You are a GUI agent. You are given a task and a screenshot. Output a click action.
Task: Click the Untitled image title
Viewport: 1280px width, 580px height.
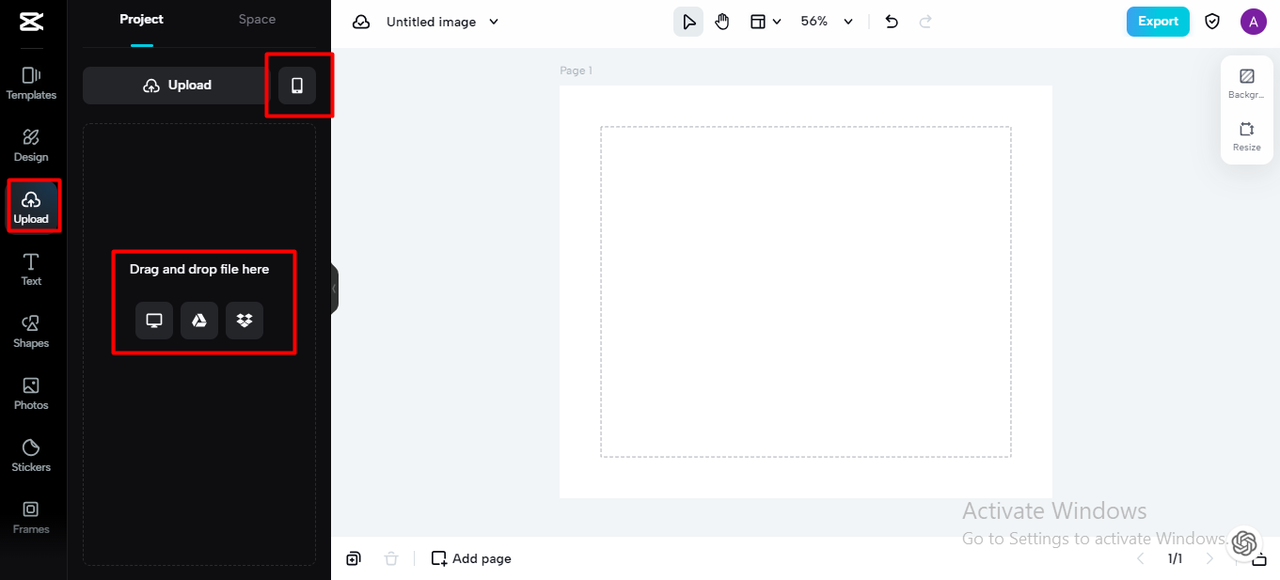[x=431, y=22]
